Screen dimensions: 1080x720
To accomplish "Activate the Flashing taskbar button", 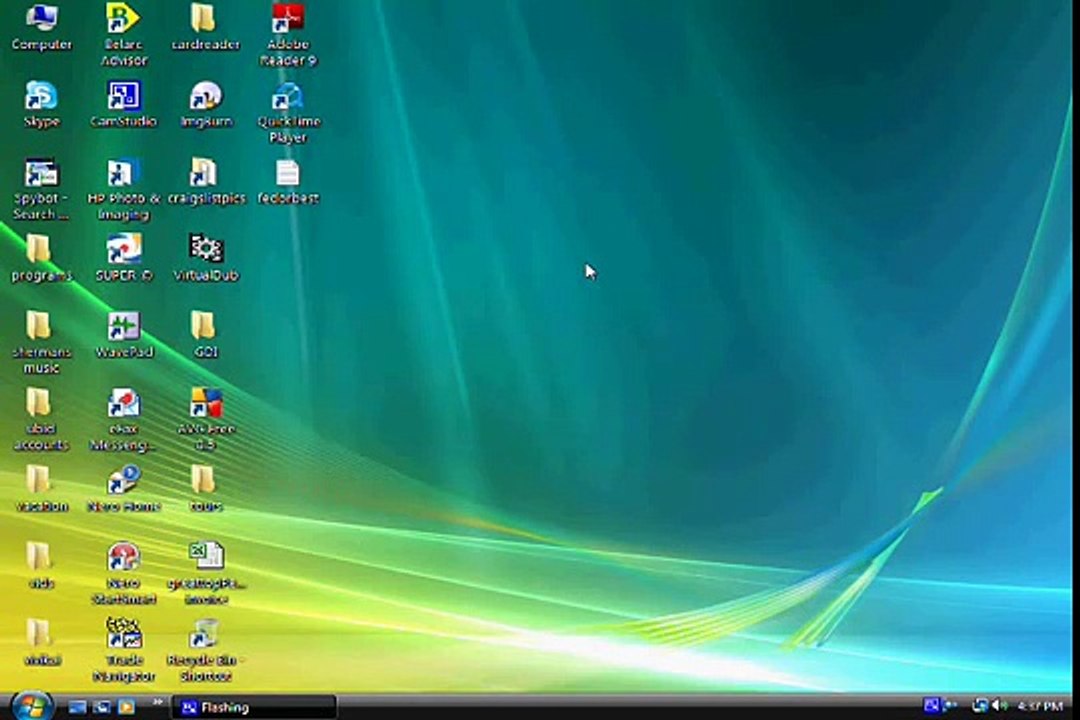I will 253,707.
